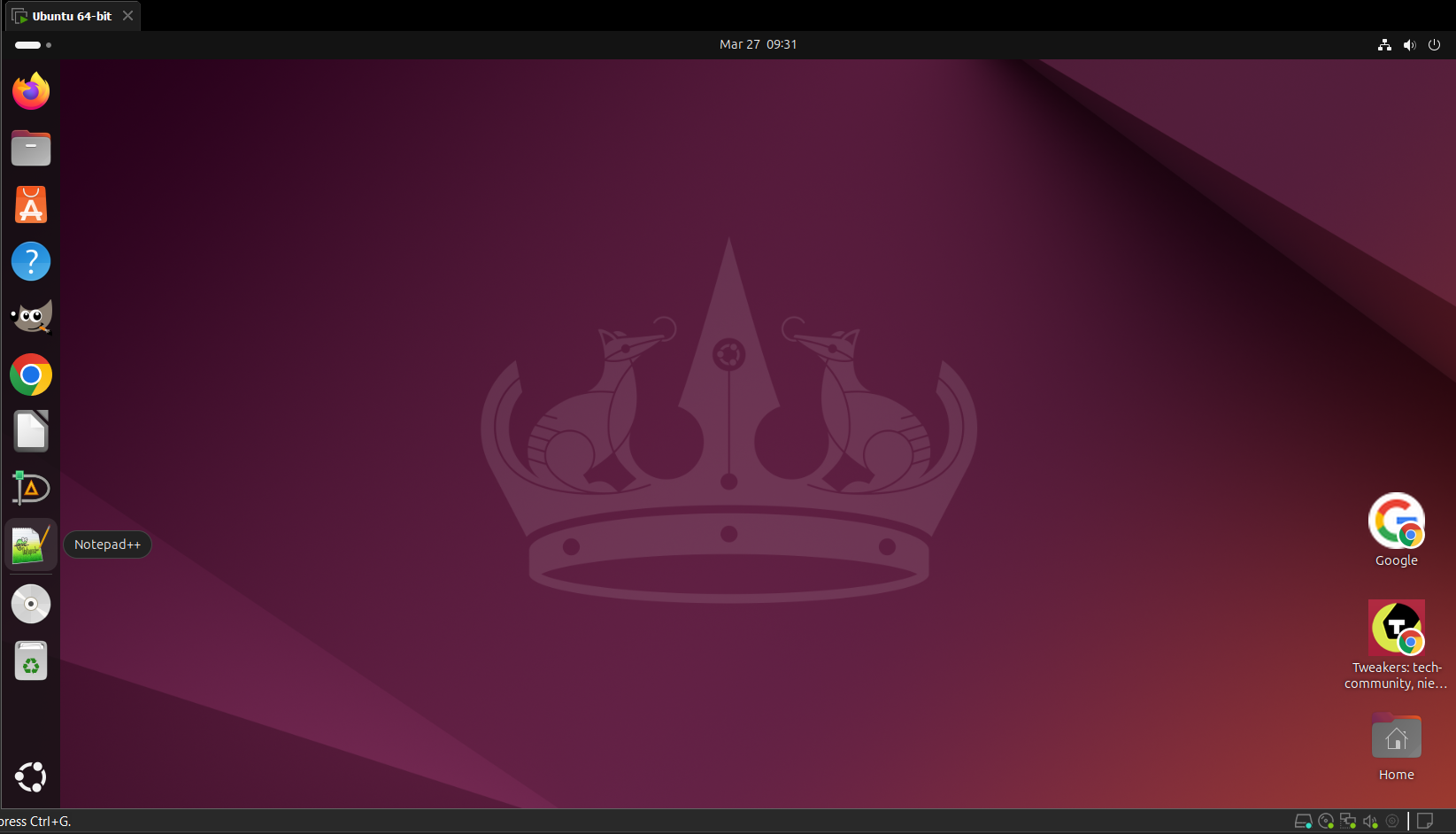This screenshot has width=1456, height=834.
Task: Open Google Chrome from the dock
Action: tap(31, 375)
